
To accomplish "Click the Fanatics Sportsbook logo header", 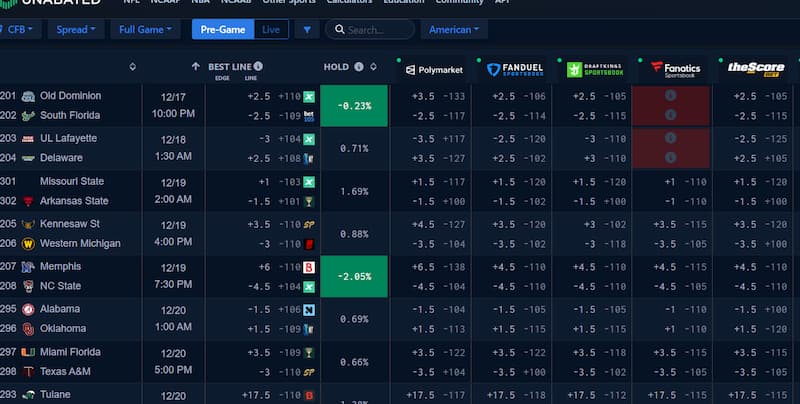I will coord(676,68).
